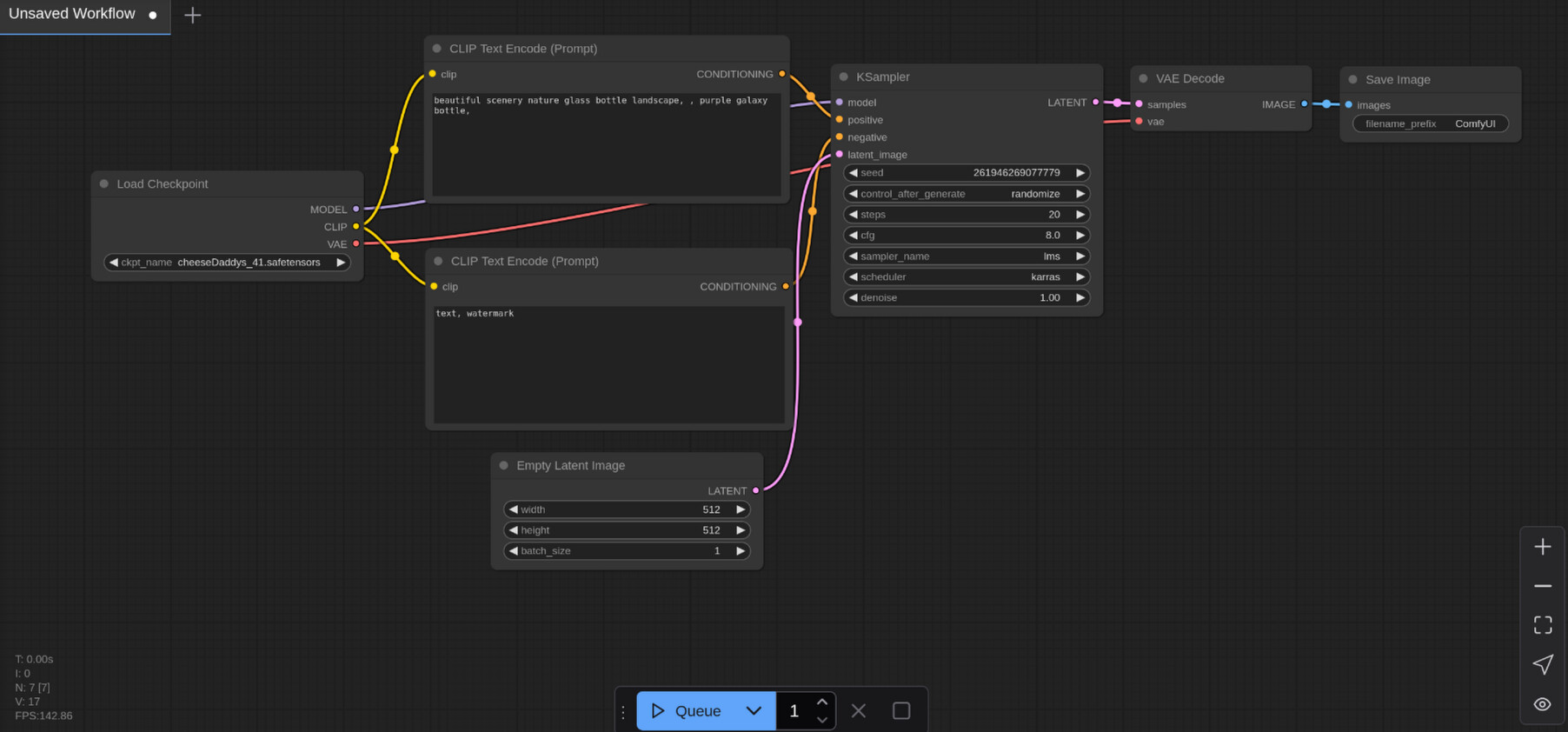The height and width of the screenshot is (732, 1568).
Task: Click the cfg value slider field
Action: (x=966, y=236)
